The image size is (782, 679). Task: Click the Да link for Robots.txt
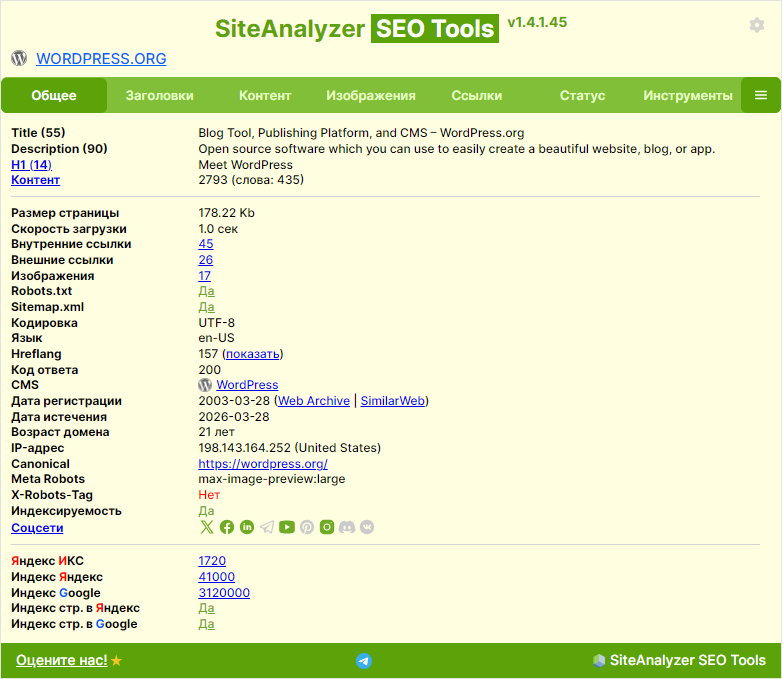point(206,291)
